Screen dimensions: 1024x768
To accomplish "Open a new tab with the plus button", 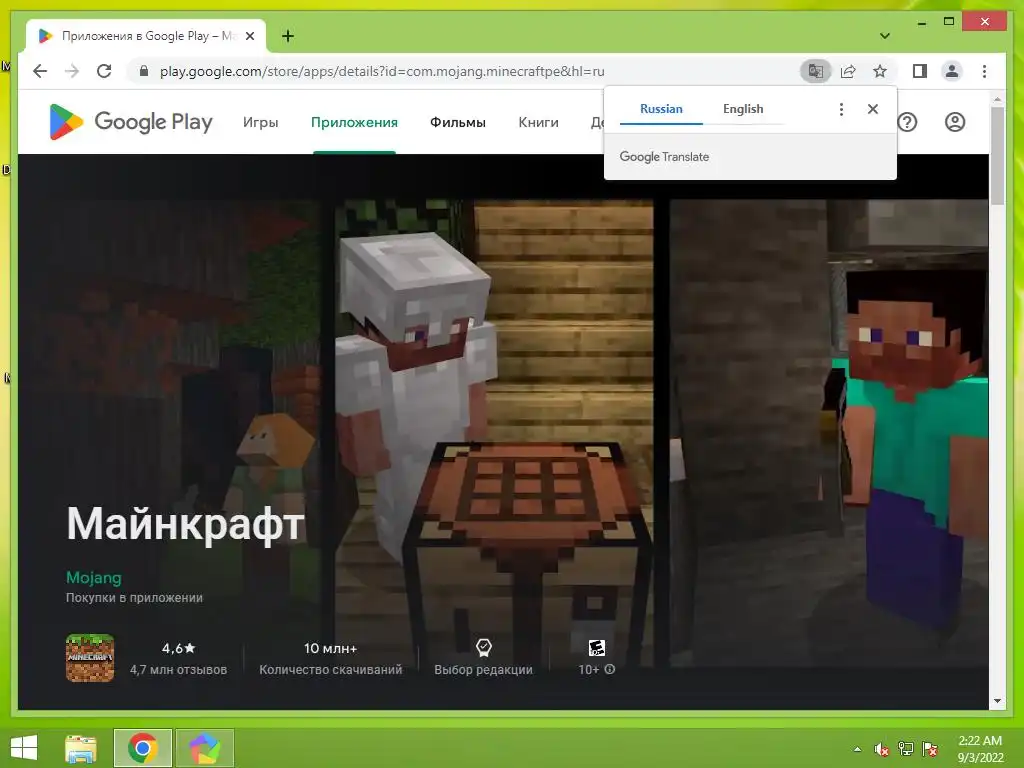I will pyautogui.click(x=288, y=36).
